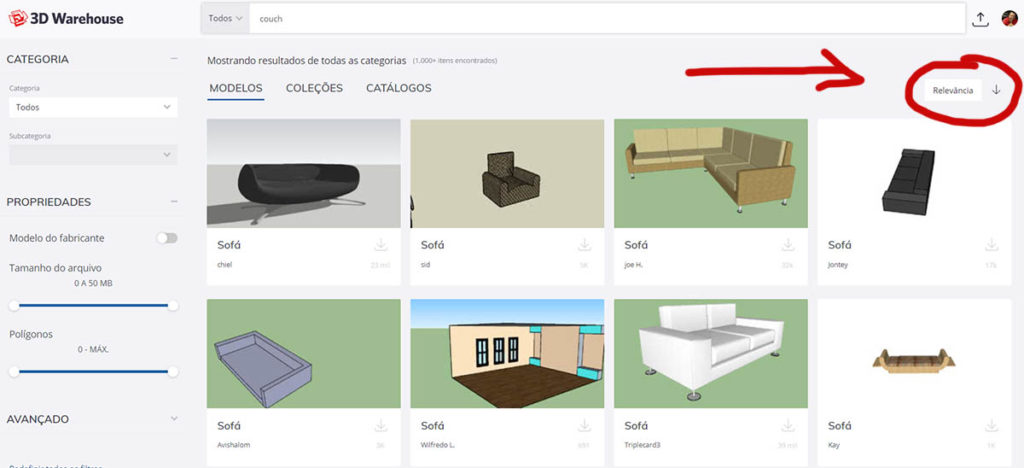Reverse sort order with the arrow icon

point(996,90)
